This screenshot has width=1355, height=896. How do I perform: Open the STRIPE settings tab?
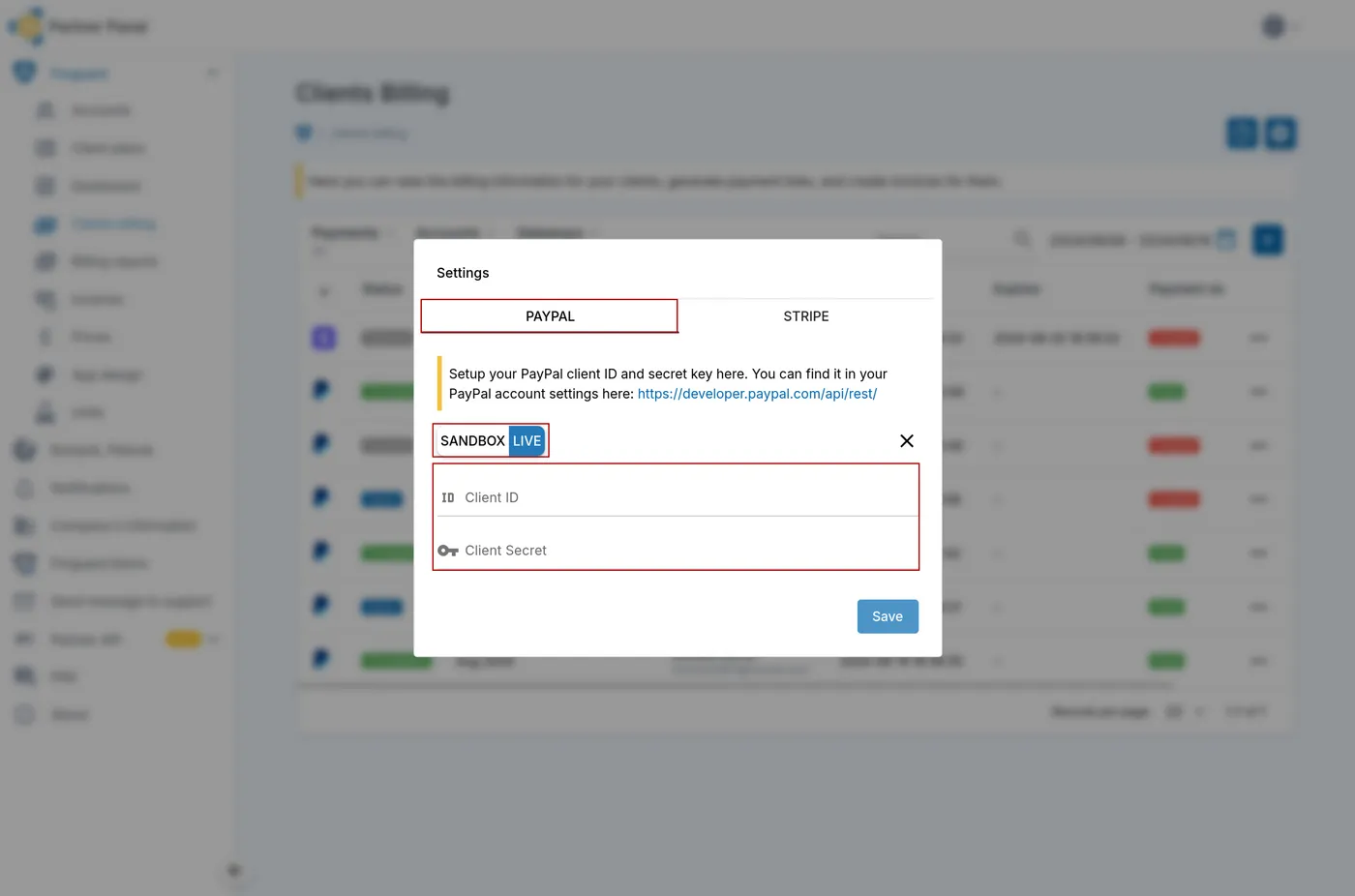click(x=806, y=316)
